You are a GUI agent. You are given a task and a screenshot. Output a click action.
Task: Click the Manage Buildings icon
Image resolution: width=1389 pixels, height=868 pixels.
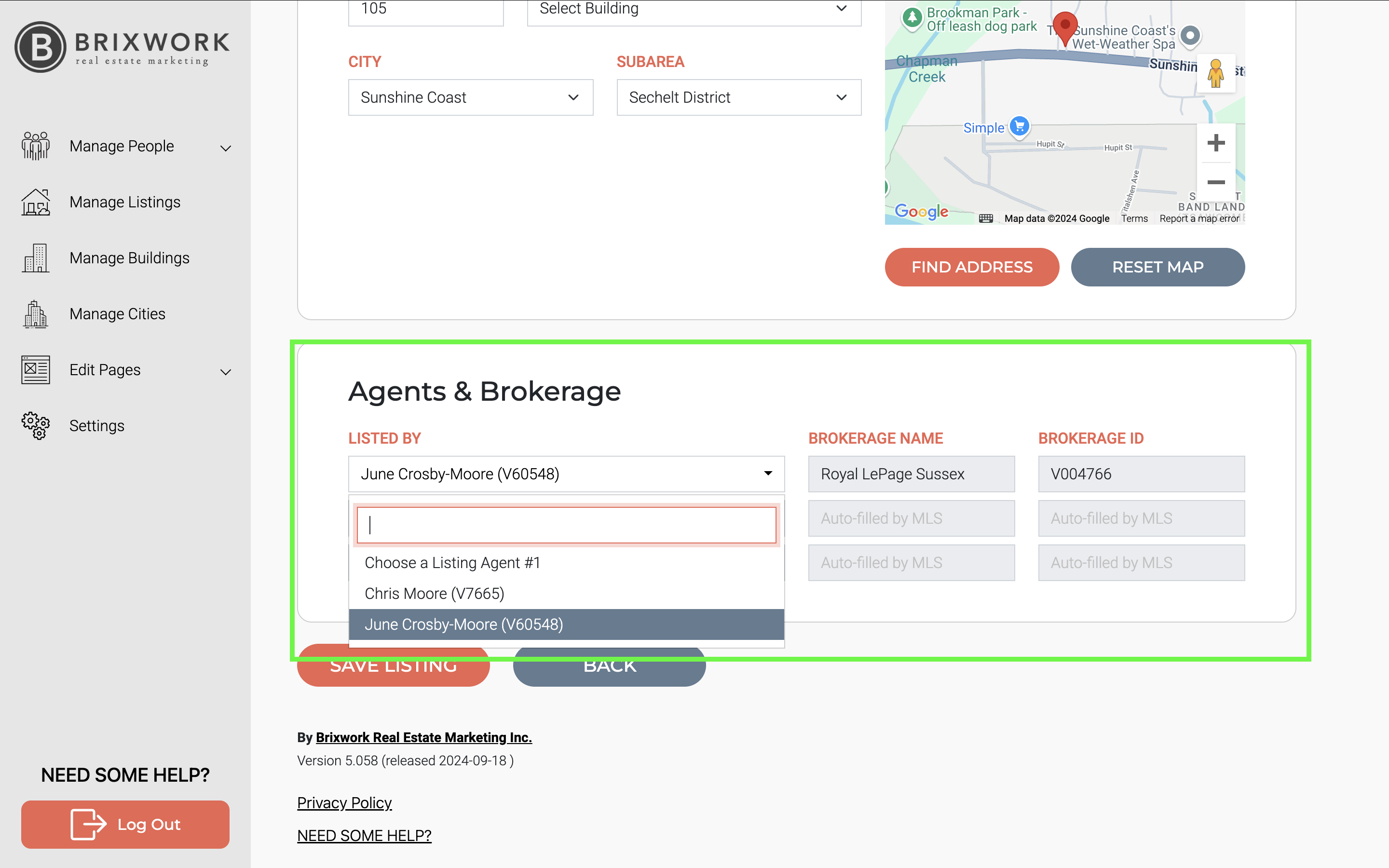tap(36, 258)
